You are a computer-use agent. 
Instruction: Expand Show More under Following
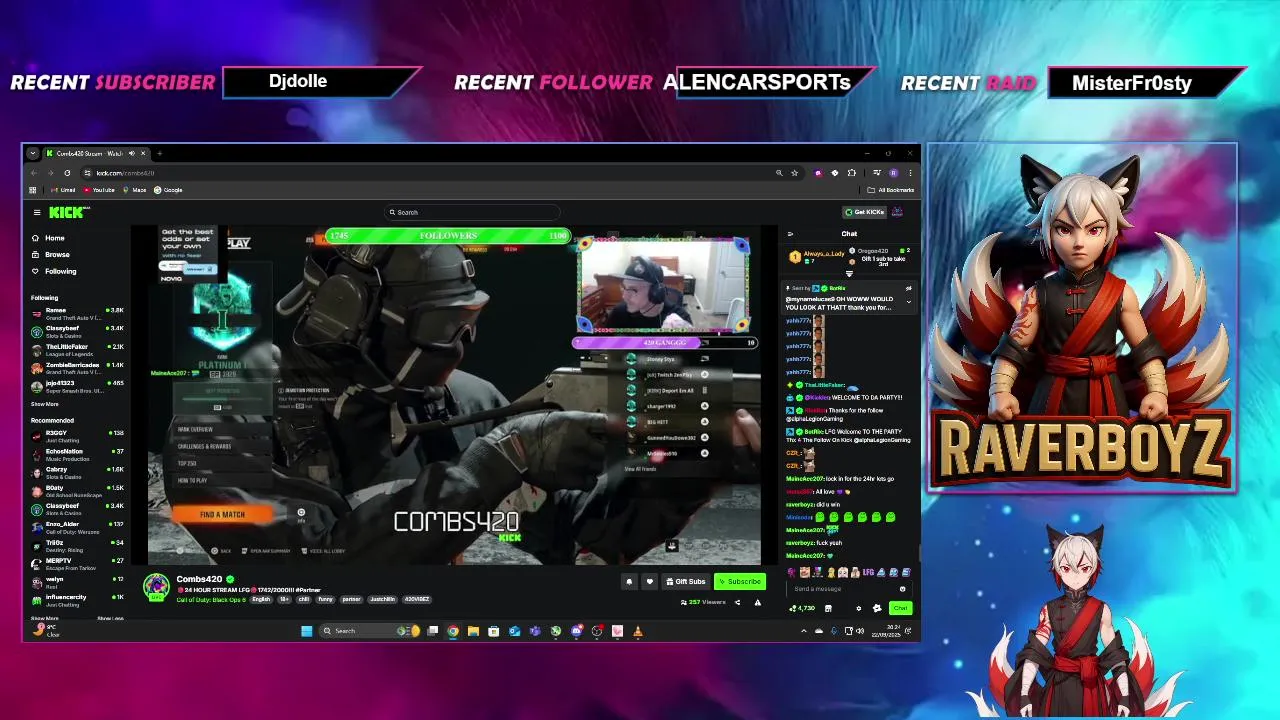click(44, 404)
